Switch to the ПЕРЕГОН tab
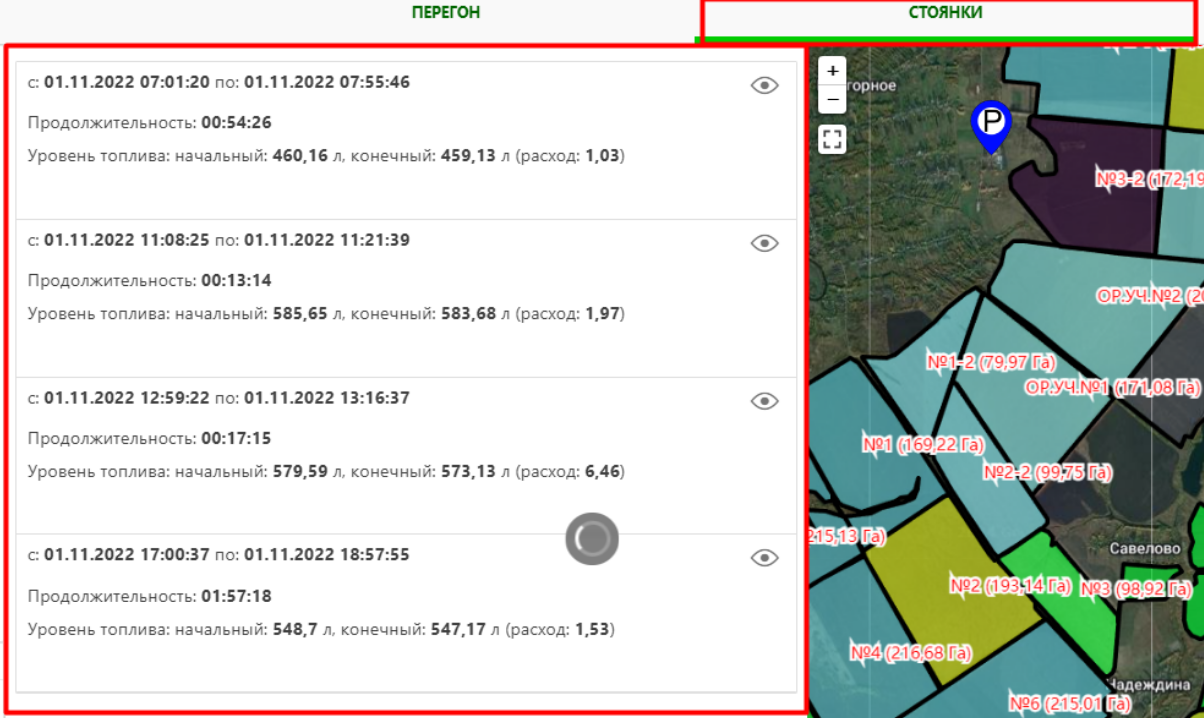Image resolution: width=1204 pixels, height=718 pixels. [446, 13]
